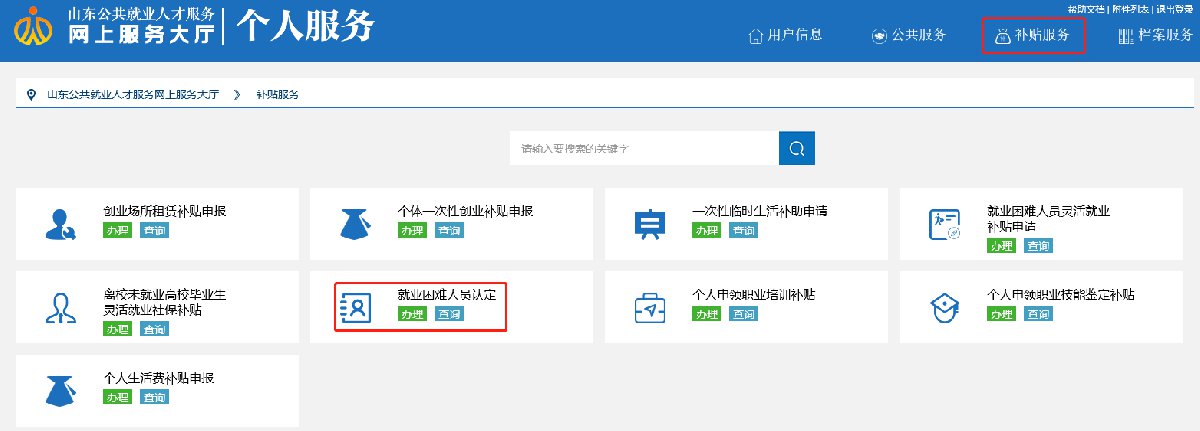The height and width of the screenshot is (431, 1200).
Task: Click 办理 under 离校未就业高校毕业生灵活就业社保补贴
Action: (117, 329)
